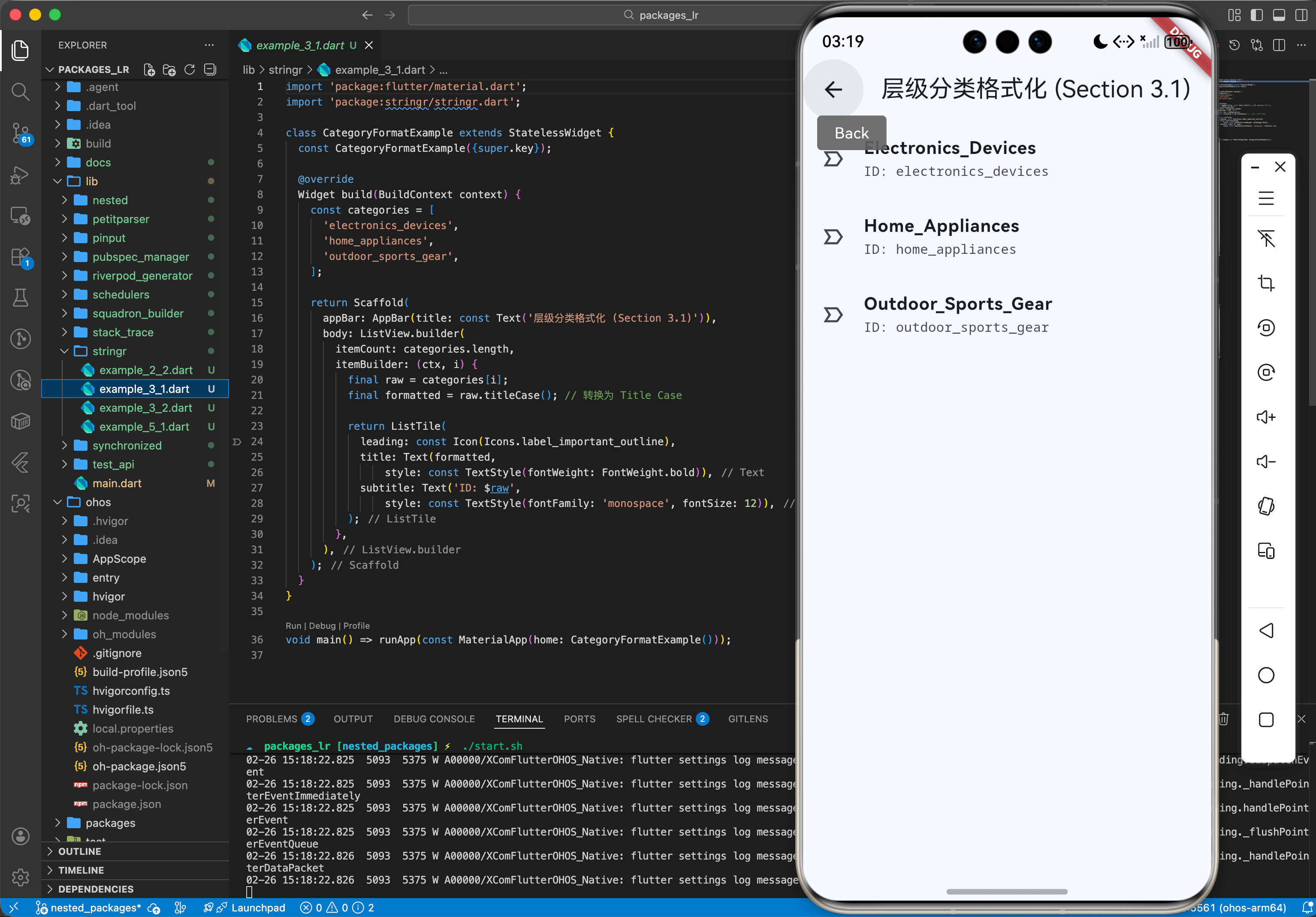Image resolution: width=1316 pixels, height=917 pixels.
Task: Expand the petitparser folder
Action: [x=121, y=219]
